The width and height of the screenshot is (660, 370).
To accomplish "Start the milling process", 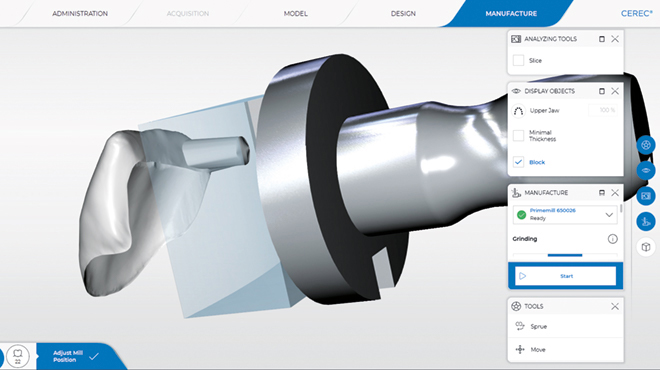I will click(566, 276).
